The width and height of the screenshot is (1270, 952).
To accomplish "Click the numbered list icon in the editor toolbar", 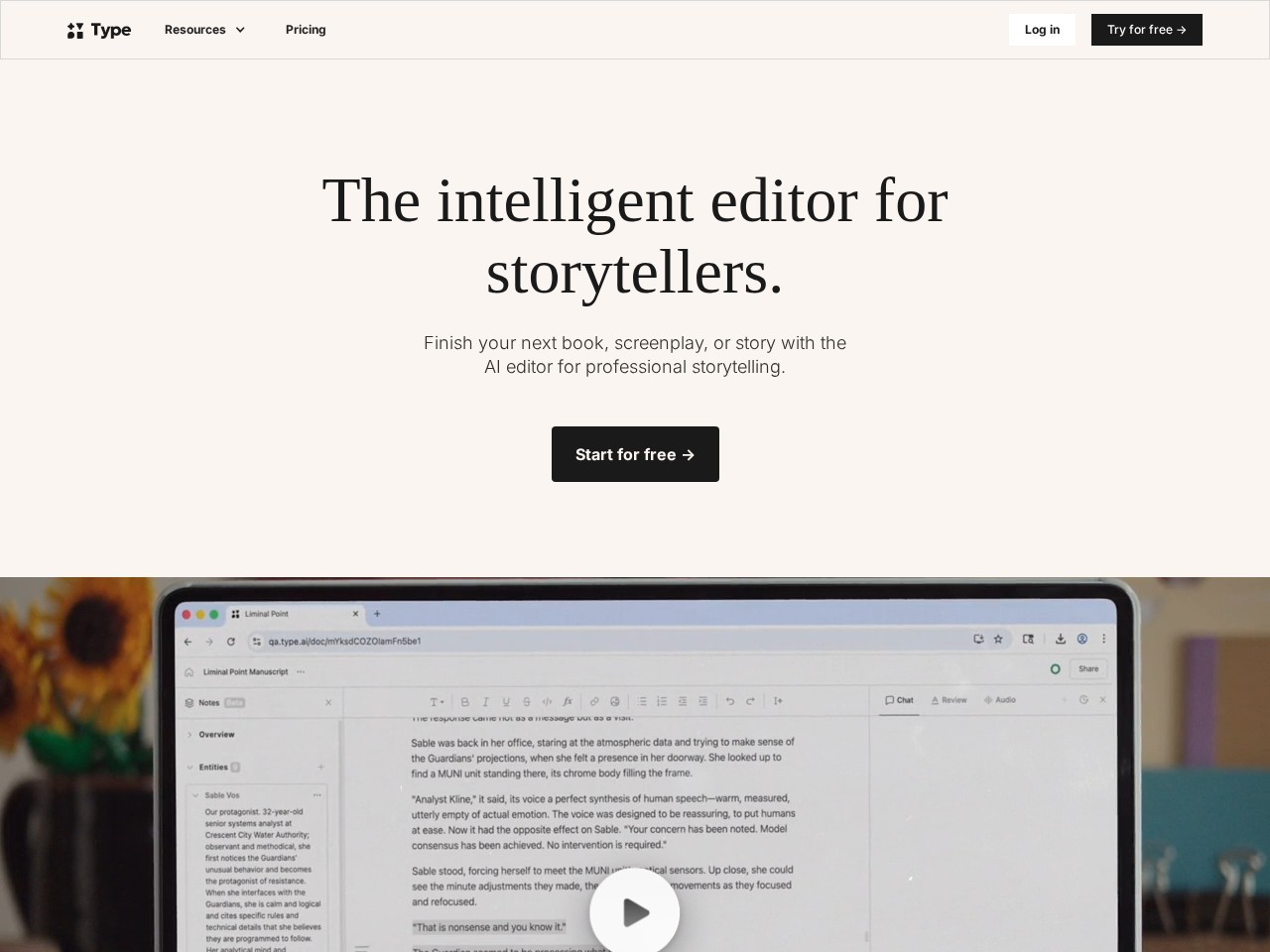I will 662,702.
